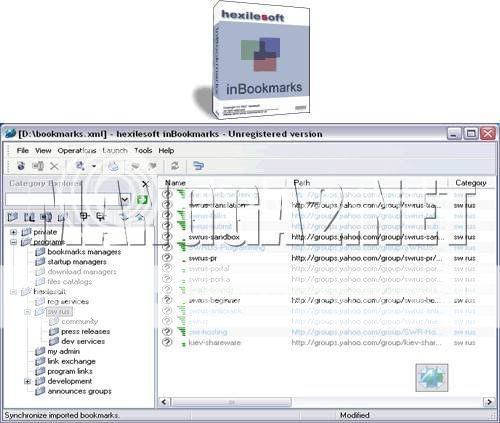This screenshot has width=500, height=423.
Task: Click the synchronize arrows toolbar icon
Action: coord(175,166)
